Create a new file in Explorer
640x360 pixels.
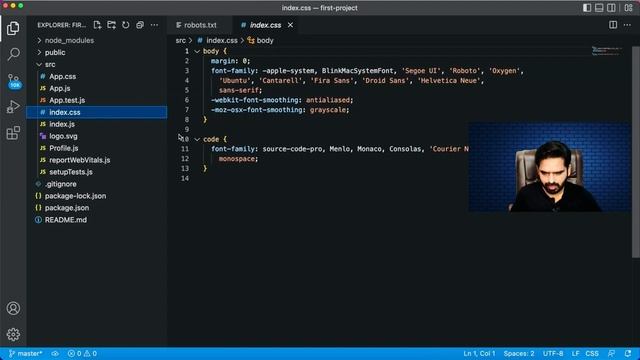coord(97,25)
